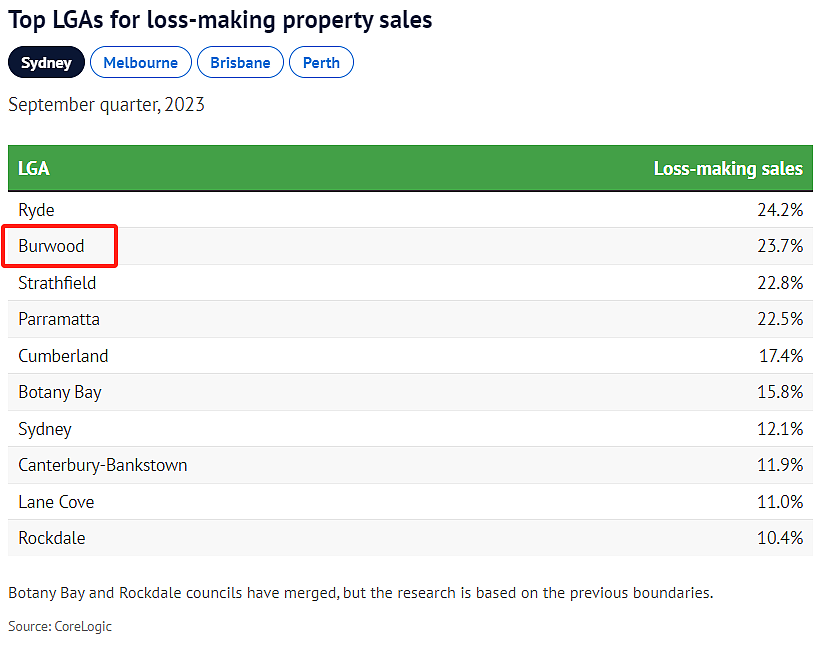Click the Parramatta table entry
The height and width of the screenshot is (647, 815).
[x=59, y=319]
